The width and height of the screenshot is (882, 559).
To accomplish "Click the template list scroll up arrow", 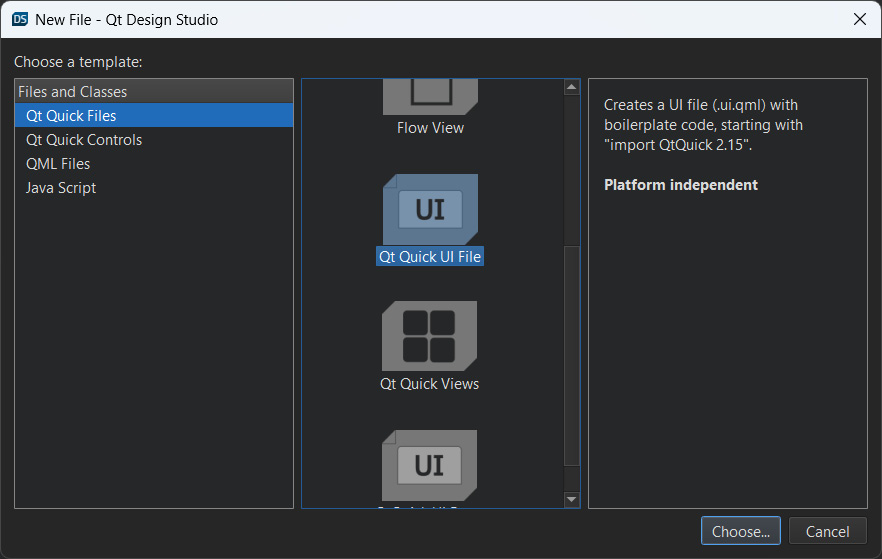I will (572, 87).
